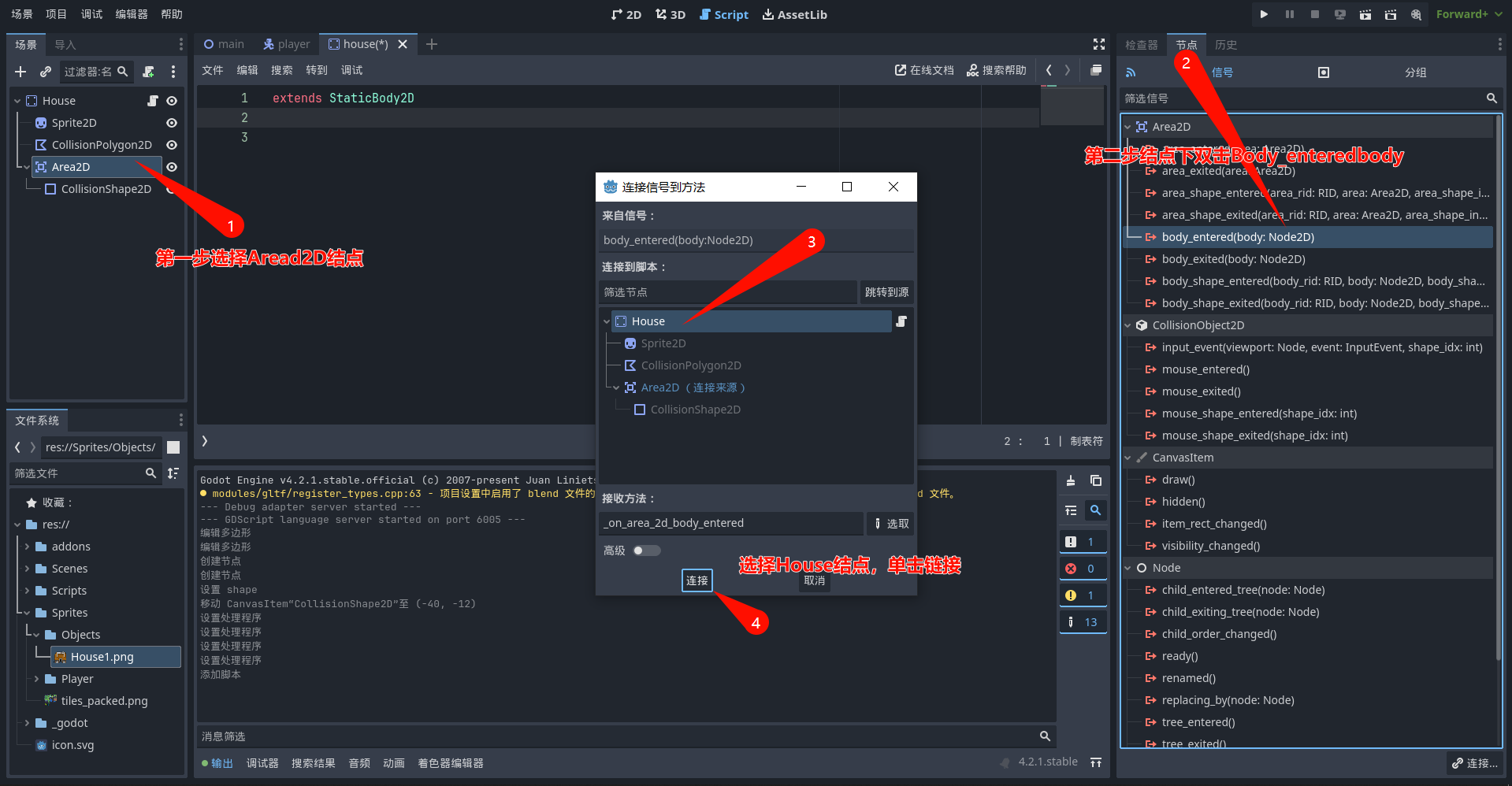Select House node in connect dialog
1512x786 pixels.
pos(751,321)
